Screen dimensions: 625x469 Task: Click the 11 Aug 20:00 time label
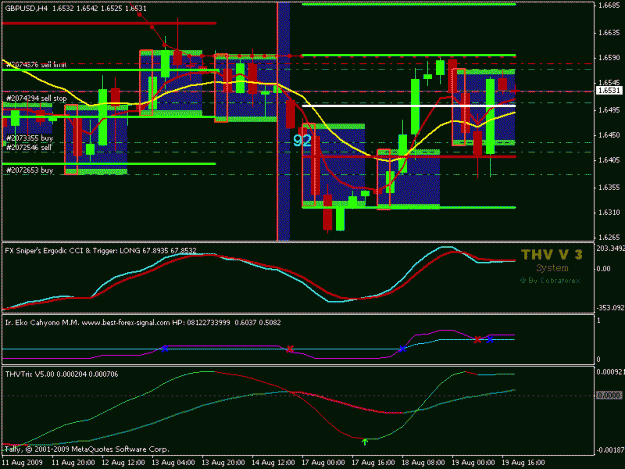73,463
